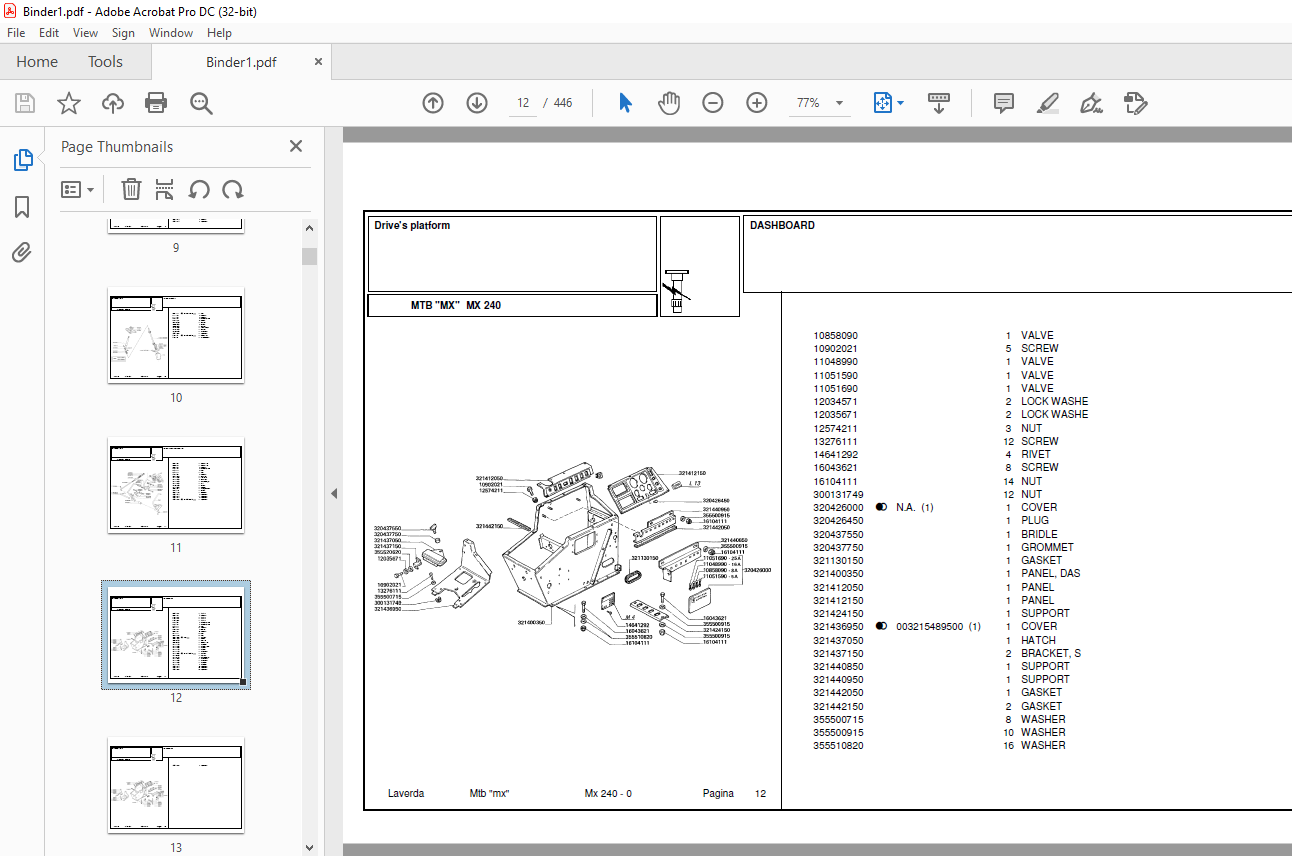
Task: Select page 10 thumbnail
Action: (x=176, y=335)
